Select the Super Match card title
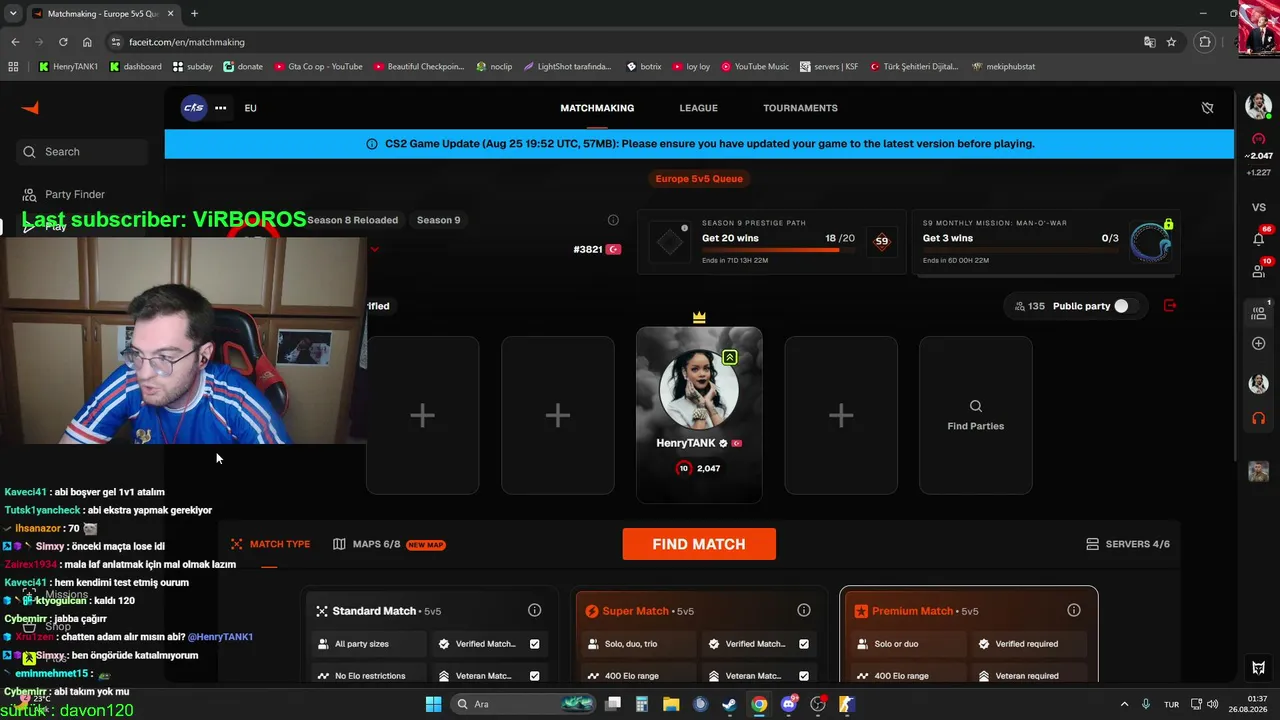 pyautogui.click(x=635, y=611)
